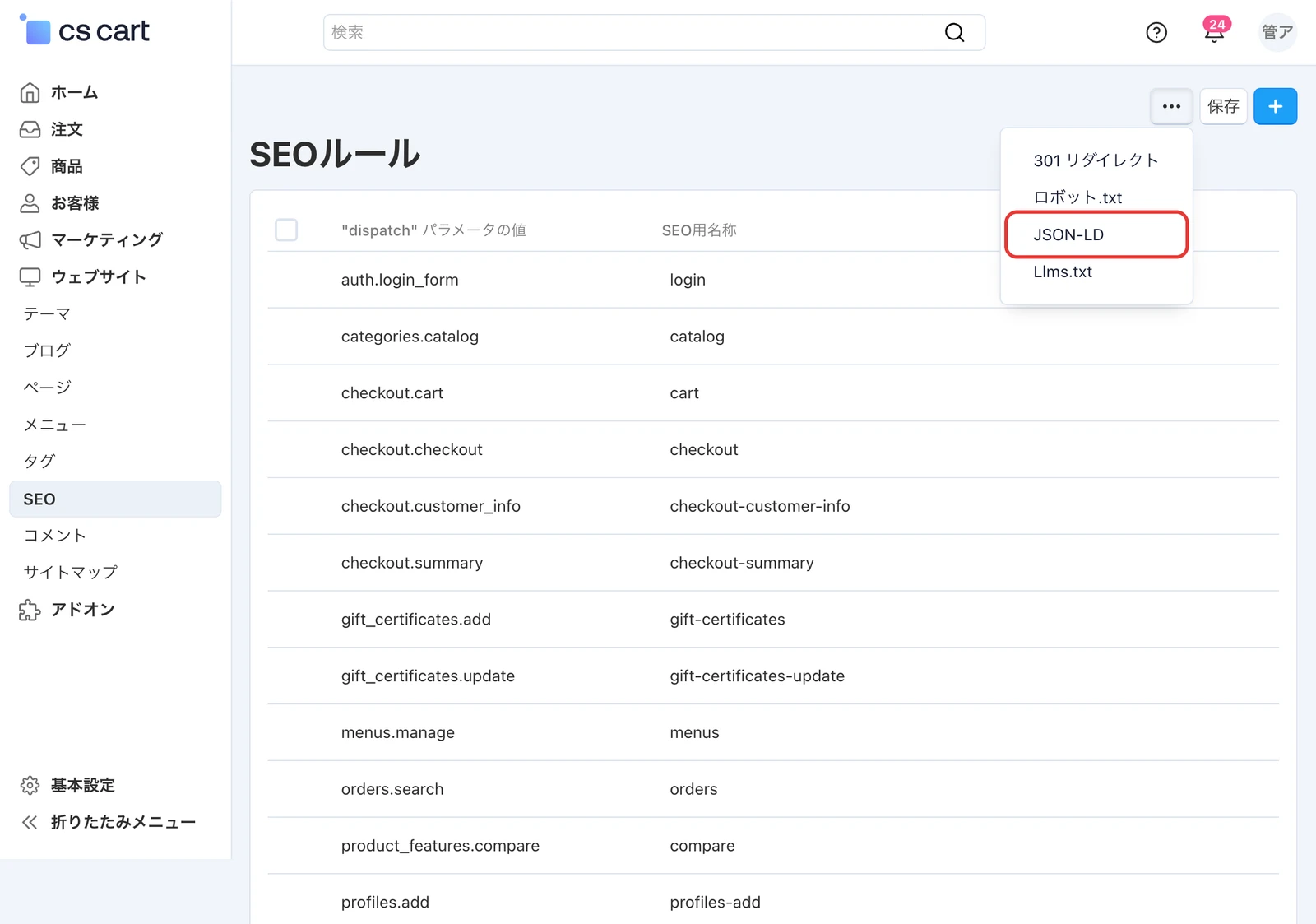Click checkout.customer_info dispatch cell
Screen dimensions: 1316x924
[431, 506]
